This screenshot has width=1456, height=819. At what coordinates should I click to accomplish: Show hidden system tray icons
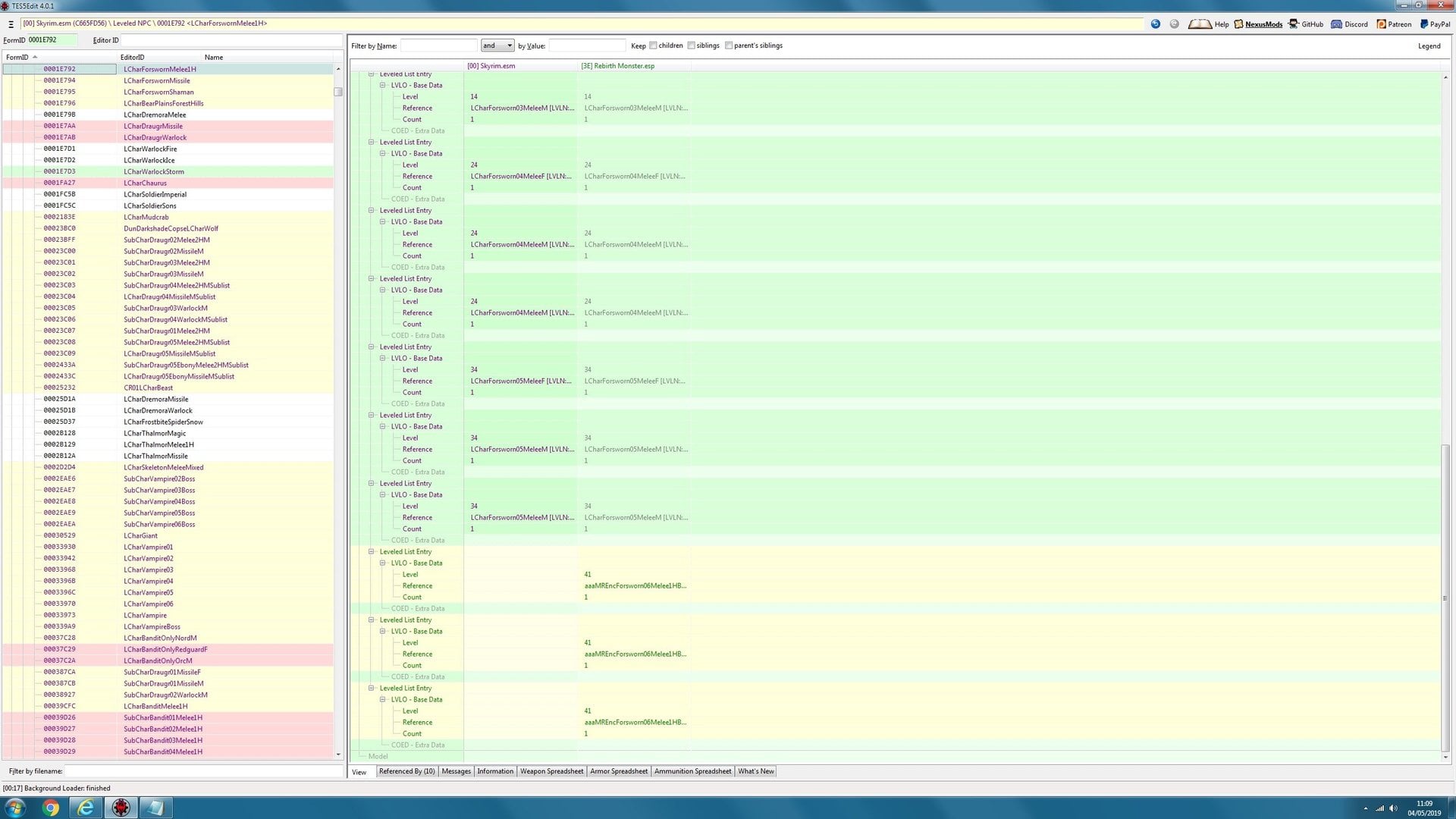1366,808
